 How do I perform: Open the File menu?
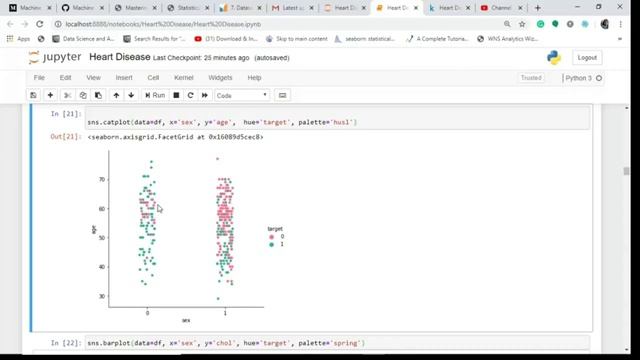39,78
